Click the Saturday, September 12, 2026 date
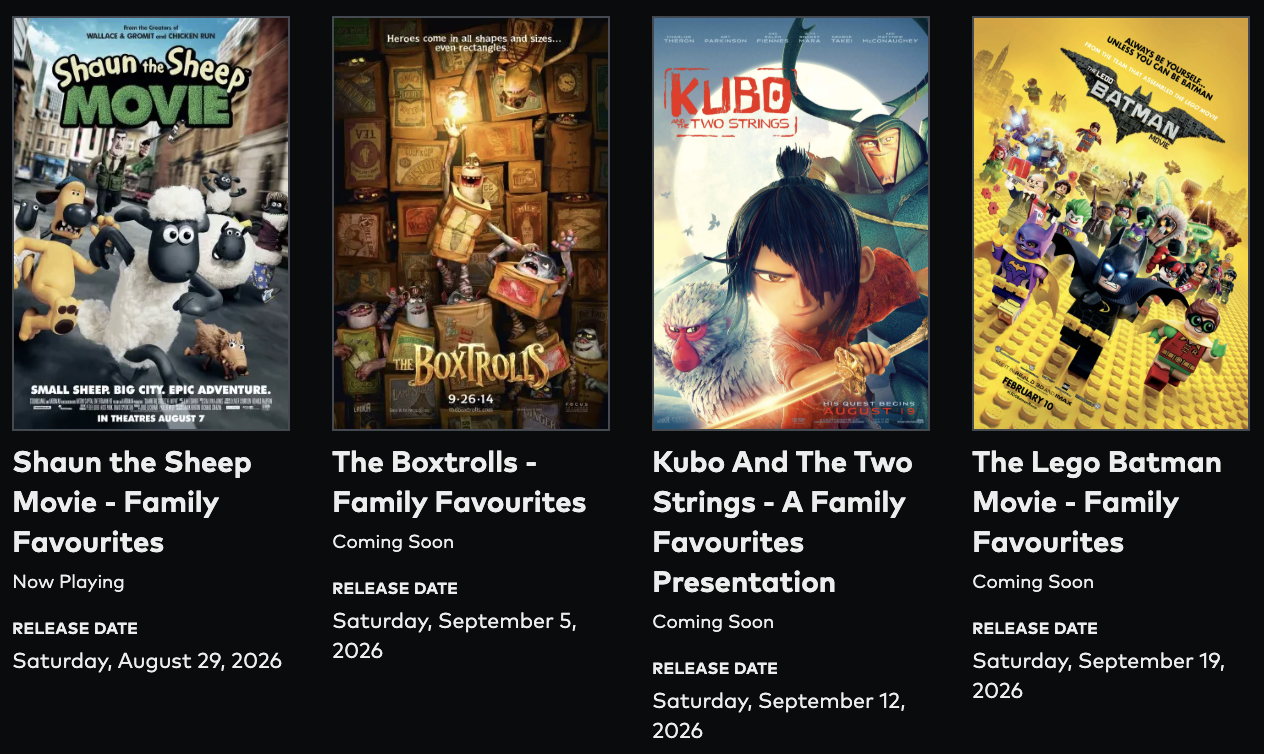The height and width of the screenshot is (754, 1264). point(779,716)
